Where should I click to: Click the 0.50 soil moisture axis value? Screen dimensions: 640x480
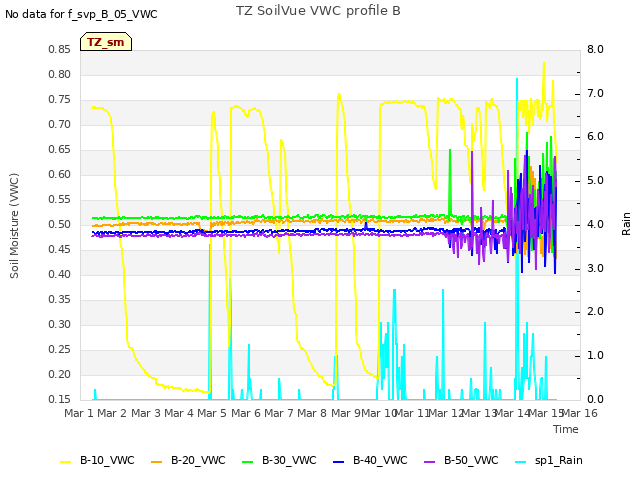[x=60, y=224]
